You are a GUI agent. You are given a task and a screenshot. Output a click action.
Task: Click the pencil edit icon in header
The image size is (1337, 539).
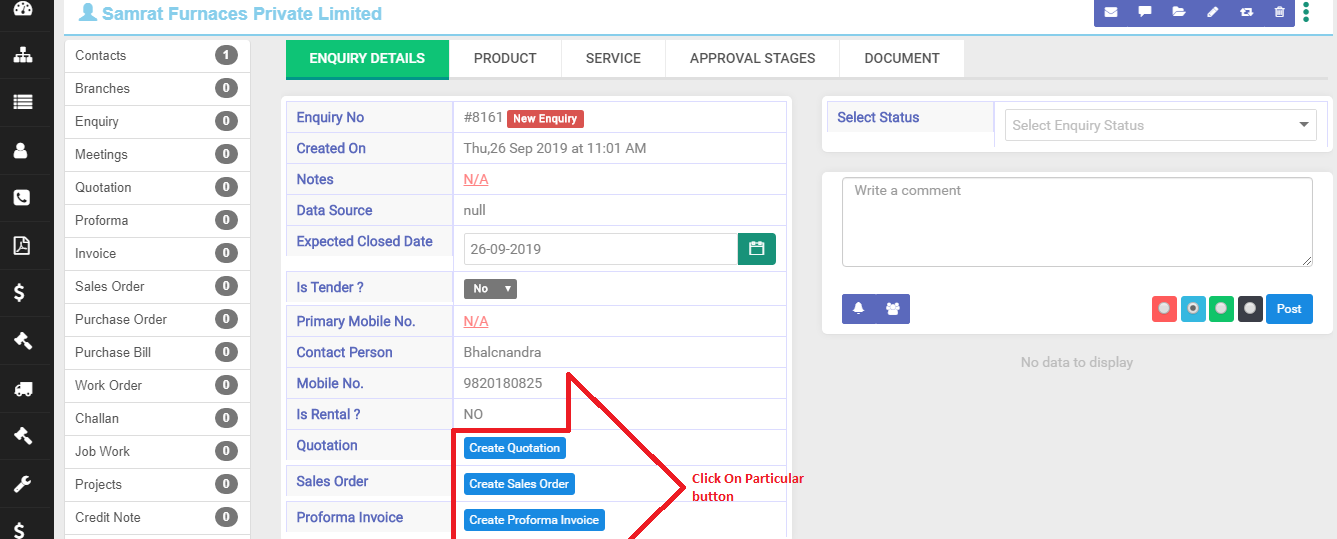[1212, 12]
